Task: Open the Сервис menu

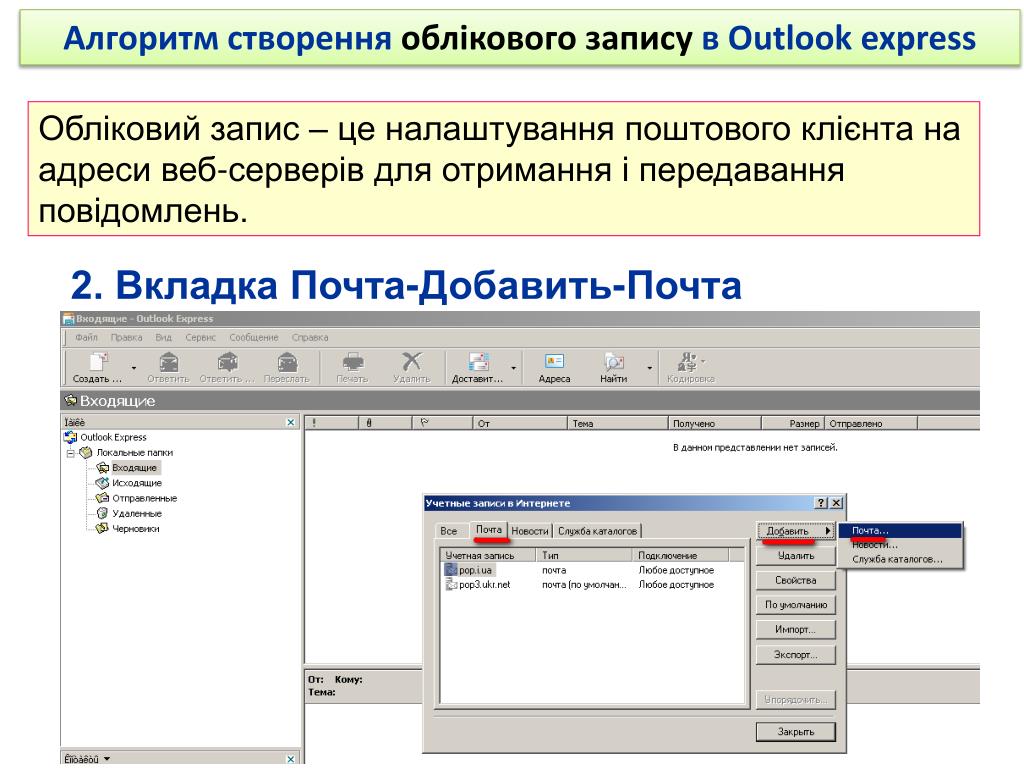Action: 200,338
